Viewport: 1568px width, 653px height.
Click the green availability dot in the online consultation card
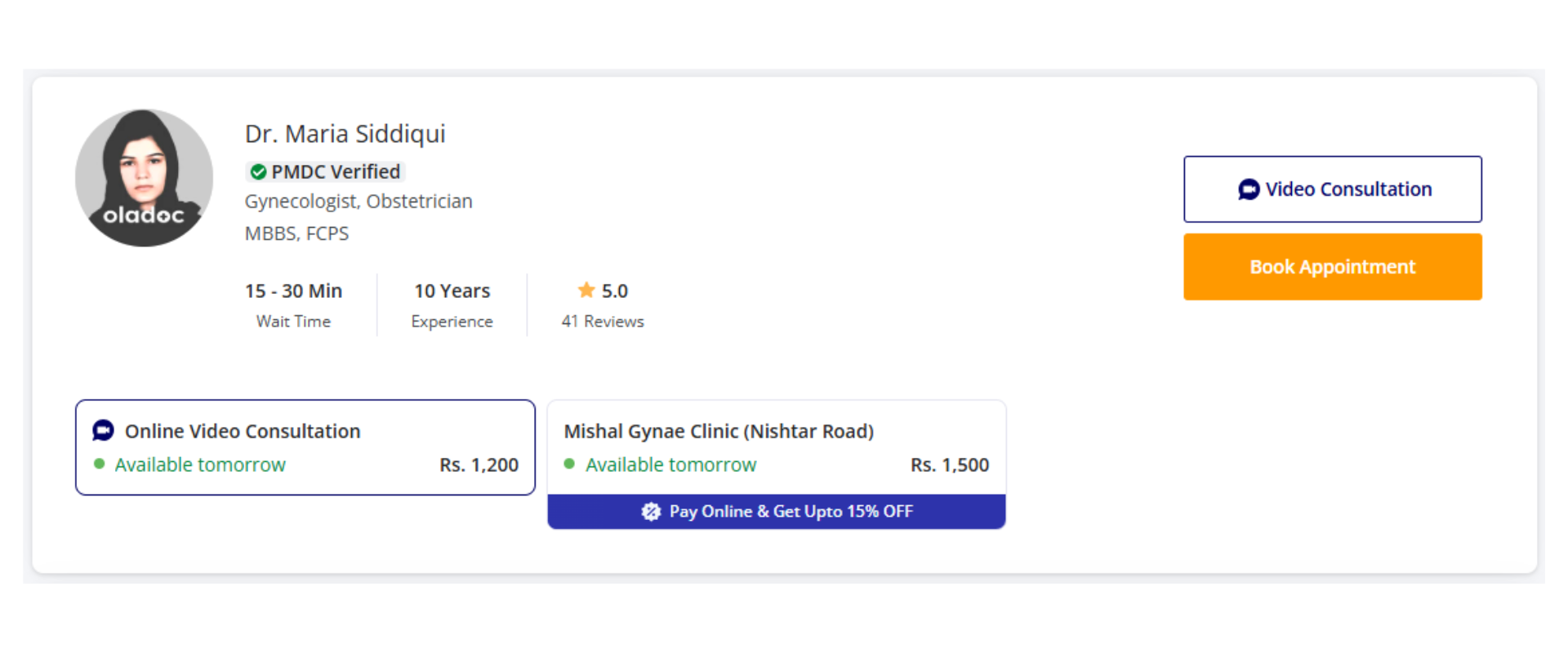click(x=100, y=464)
